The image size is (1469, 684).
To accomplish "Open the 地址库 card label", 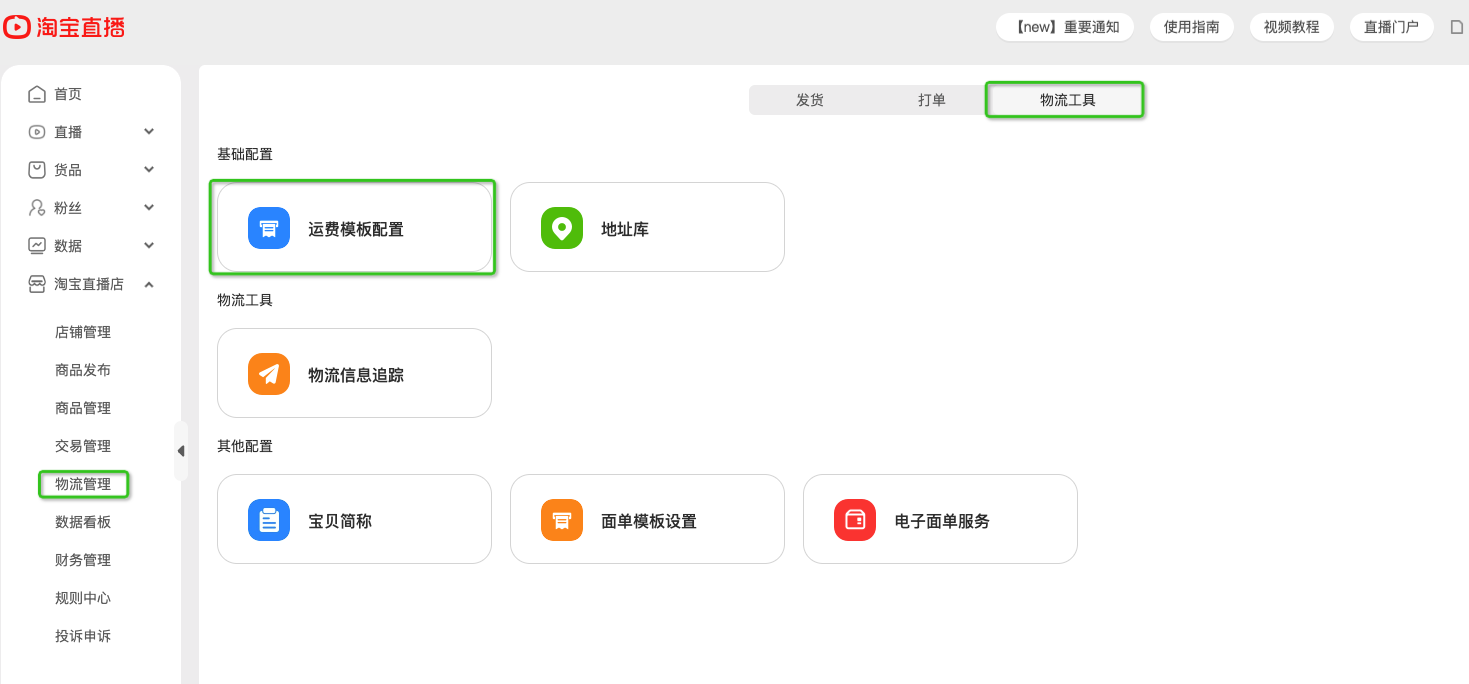I will tap(625, 229).
